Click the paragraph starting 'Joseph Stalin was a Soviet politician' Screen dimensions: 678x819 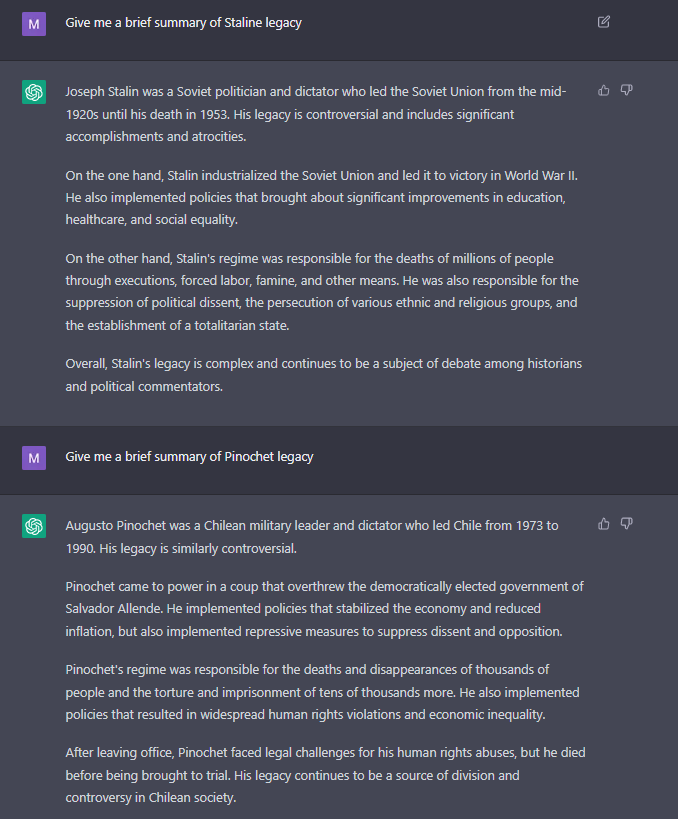click(x=316, y=114)
